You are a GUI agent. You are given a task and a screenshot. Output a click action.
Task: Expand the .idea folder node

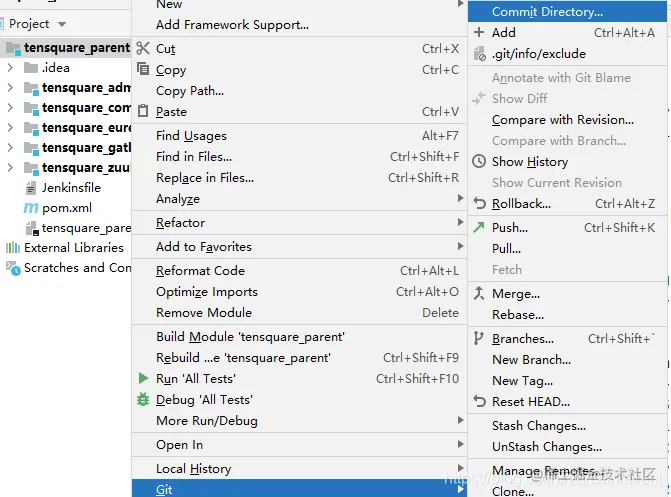pyautogui.click(x=10, y=68)
